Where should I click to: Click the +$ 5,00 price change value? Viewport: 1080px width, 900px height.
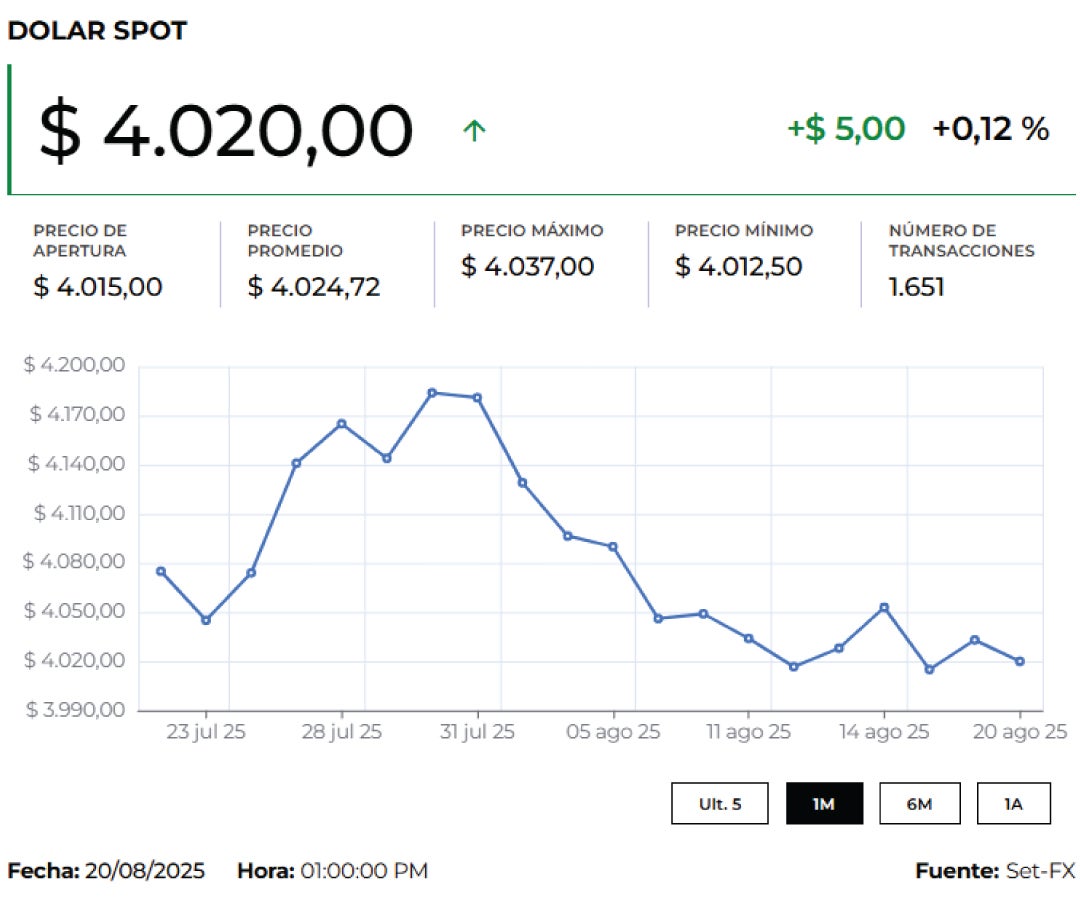(x=846, y=129)
